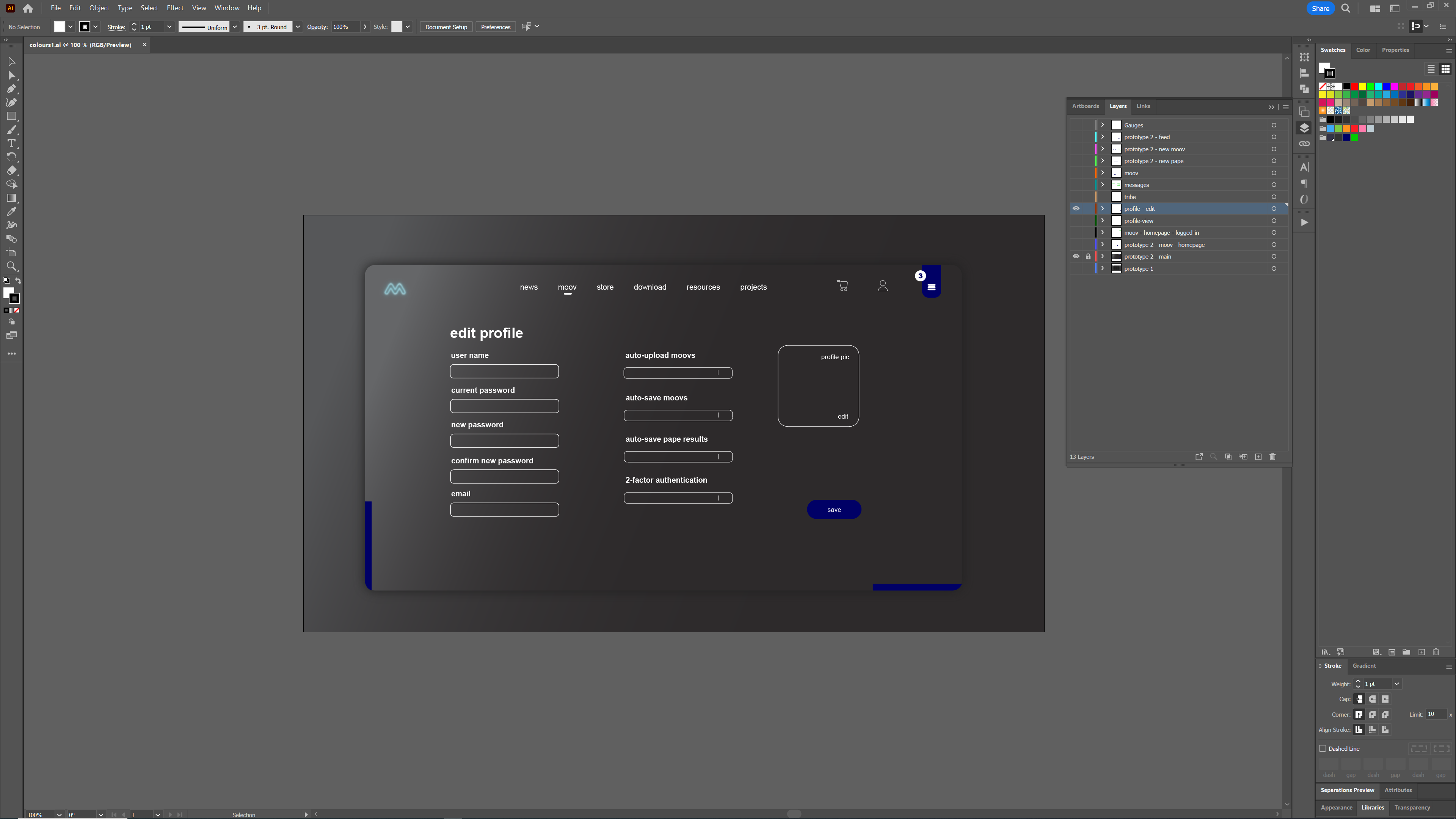Open the Window menu
Image resolution: width=1456 pixels, height=819 pixels.
[x=227, y=8]
